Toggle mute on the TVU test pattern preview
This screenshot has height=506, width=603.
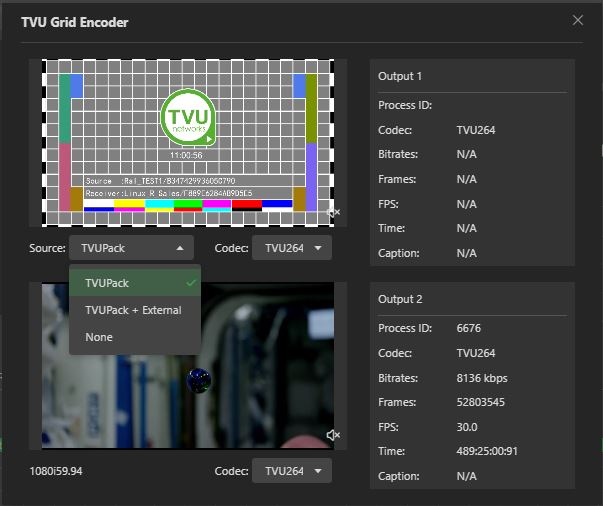click(333, 212)
